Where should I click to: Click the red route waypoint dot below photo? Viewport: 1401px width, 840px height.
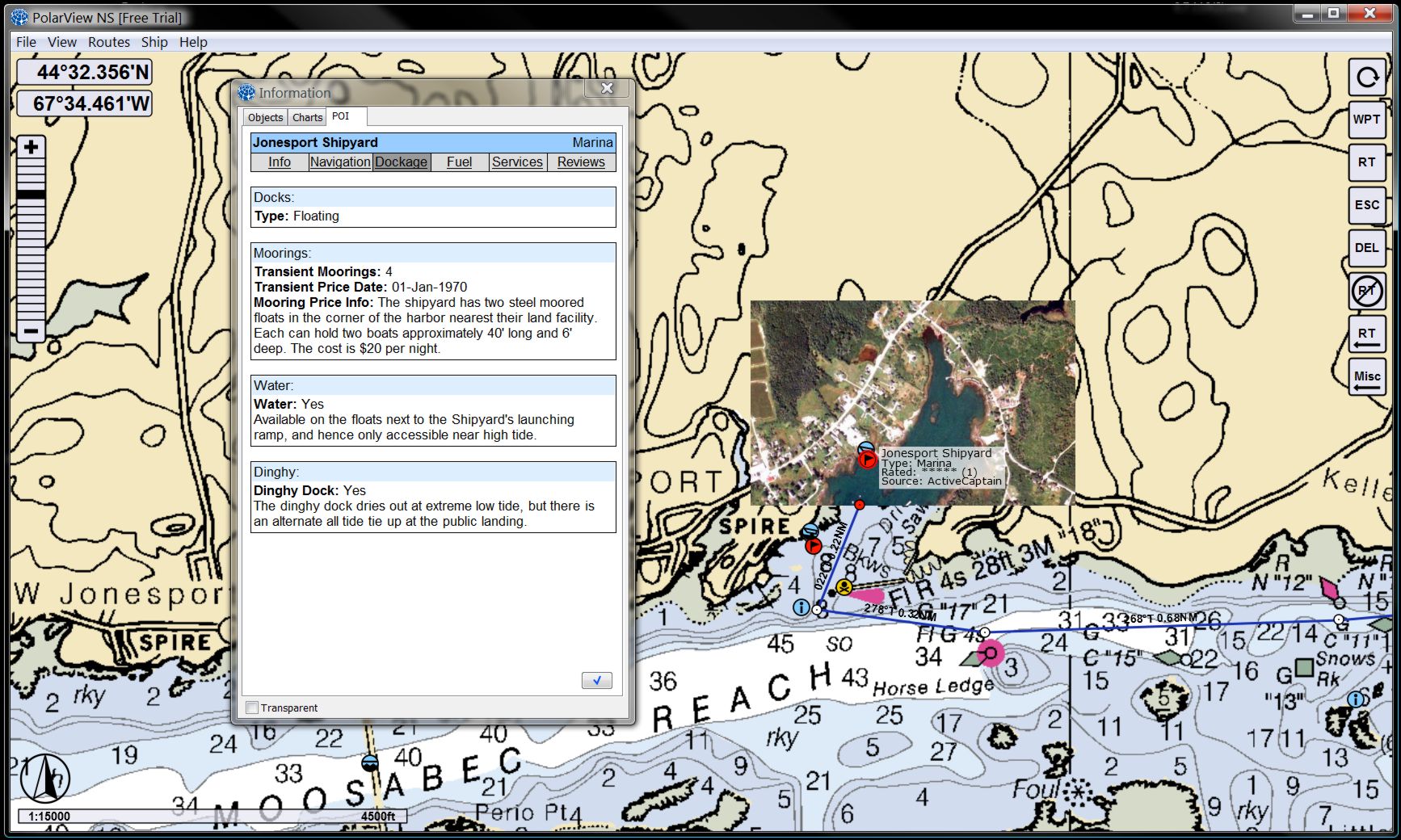[x=860, y=504]
